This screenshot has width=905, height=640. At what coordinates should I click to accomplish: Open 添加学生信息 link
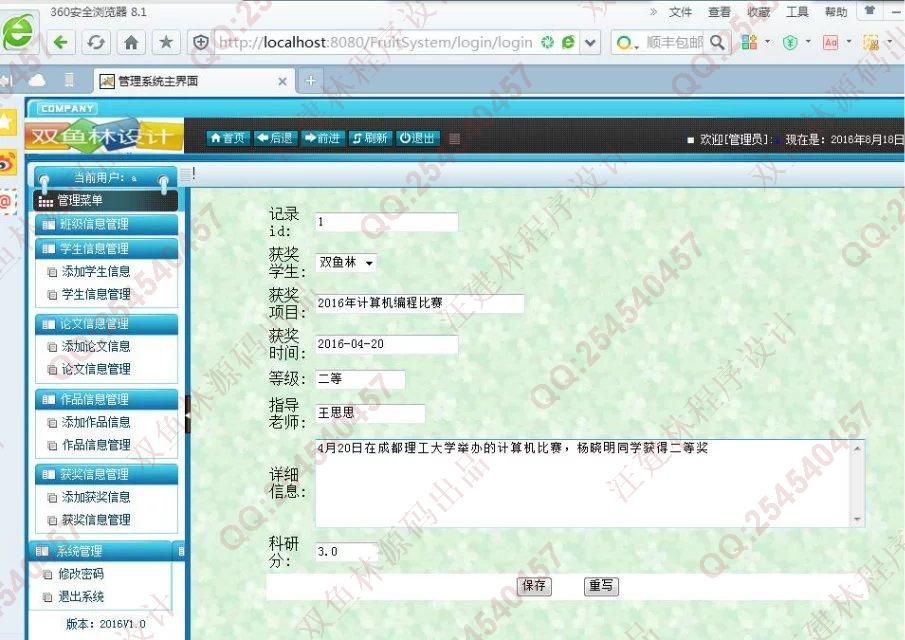(x=96, y=271)
